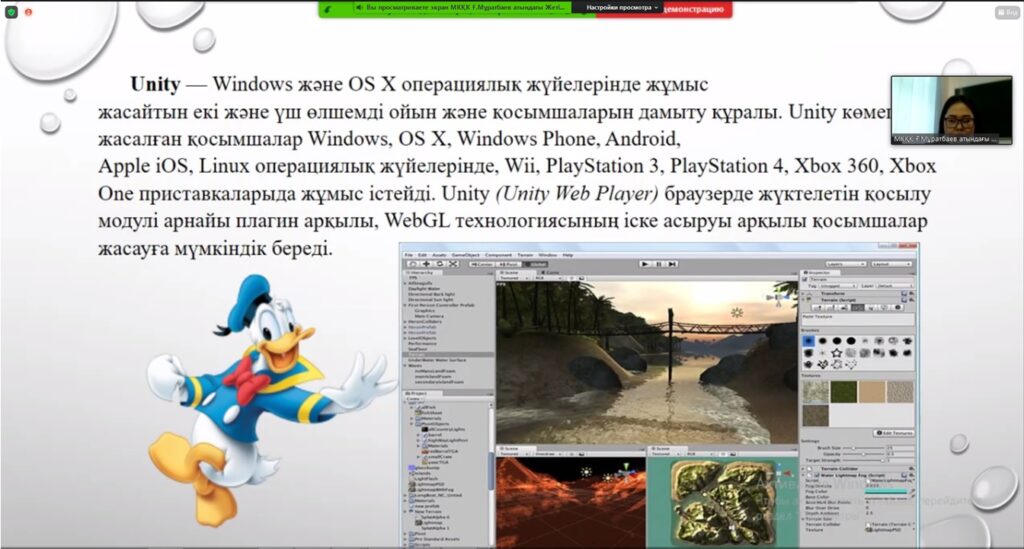Open the Assets menu in Unity
Image resolution: width=1024 pixels, height=549 pixels.
[x=439, y=255]
